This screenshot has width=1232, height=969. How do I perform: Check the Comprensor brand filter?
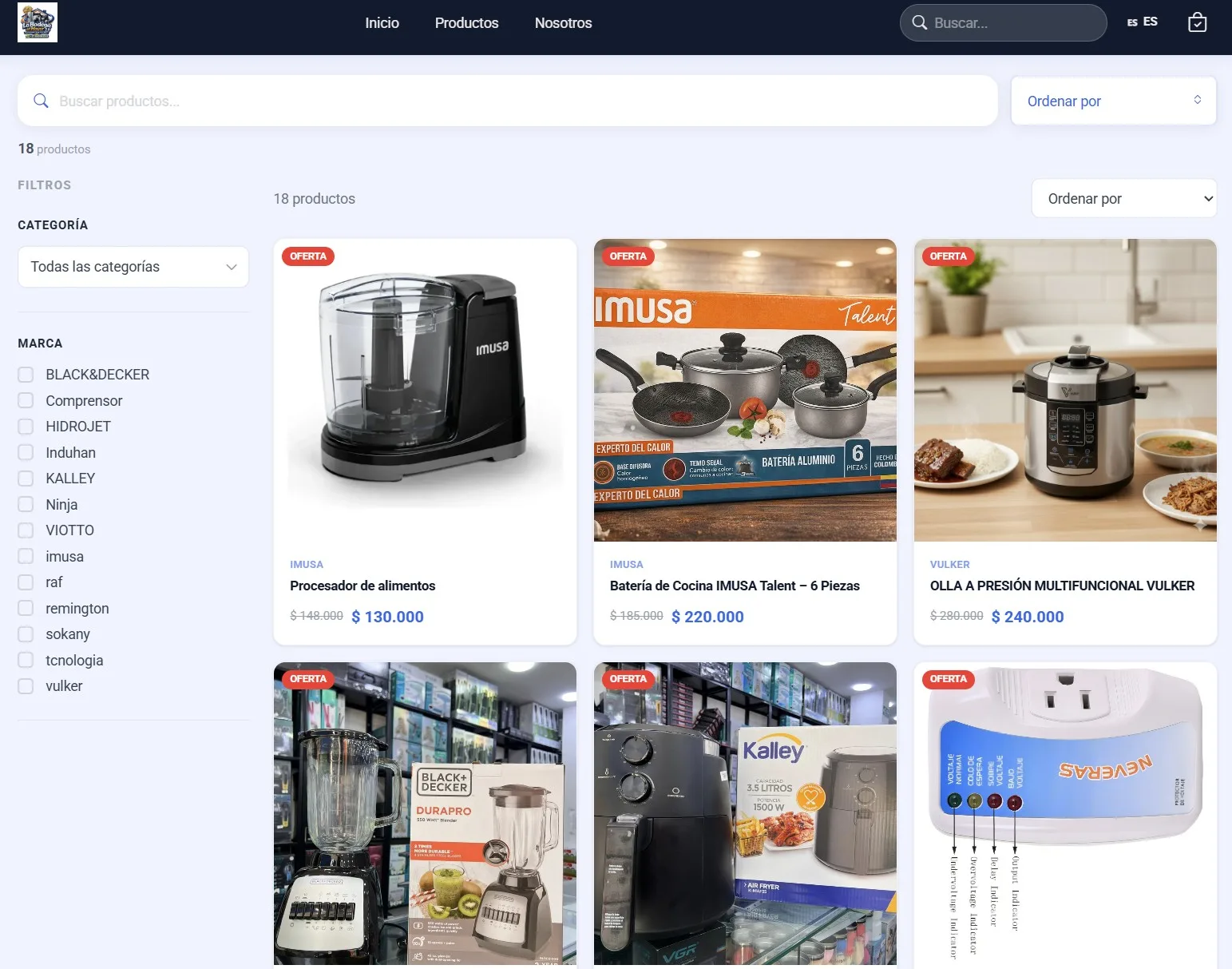pos(26,400)
